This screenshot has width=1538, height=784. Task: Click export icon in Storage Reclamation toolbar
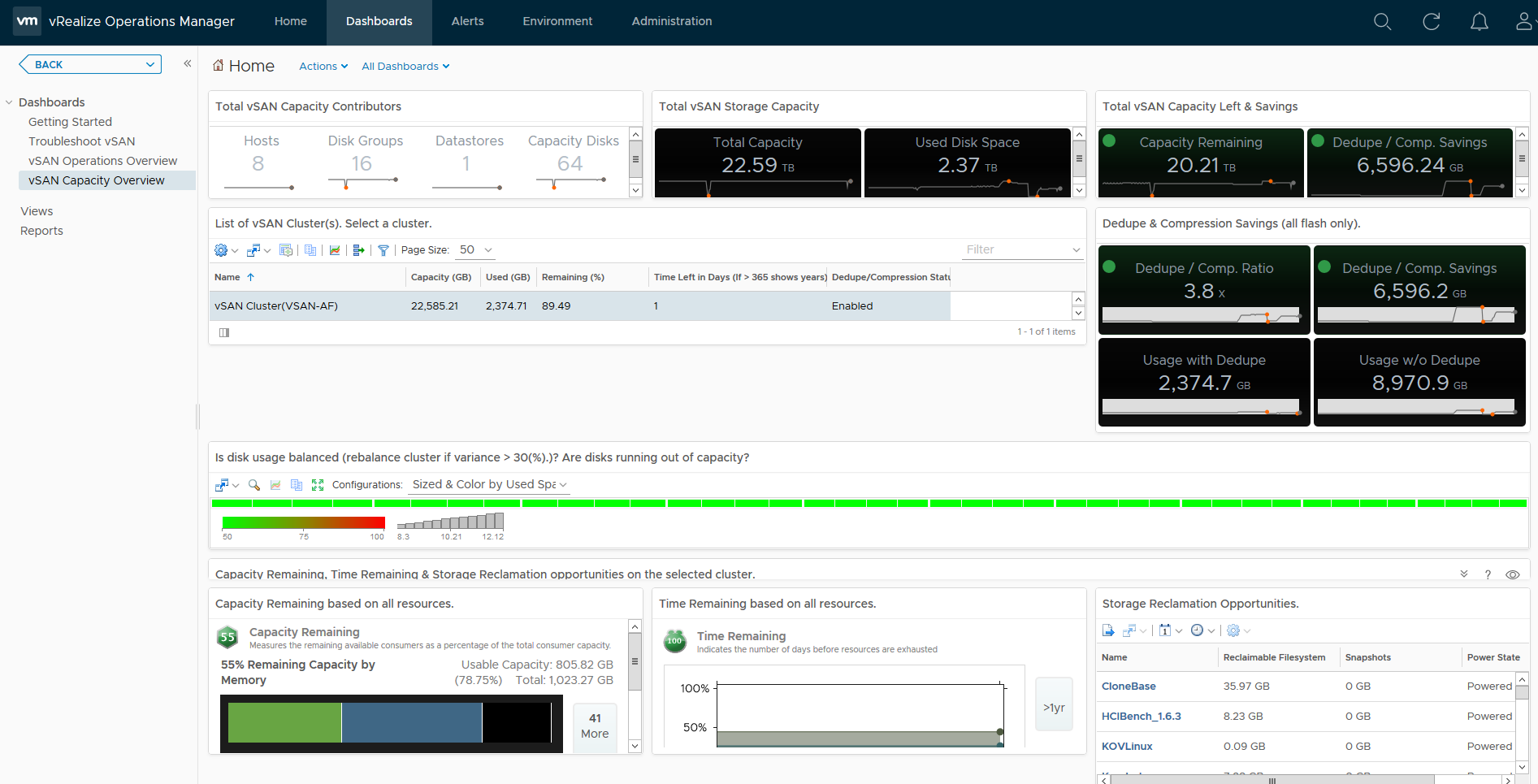point(1108,630)
